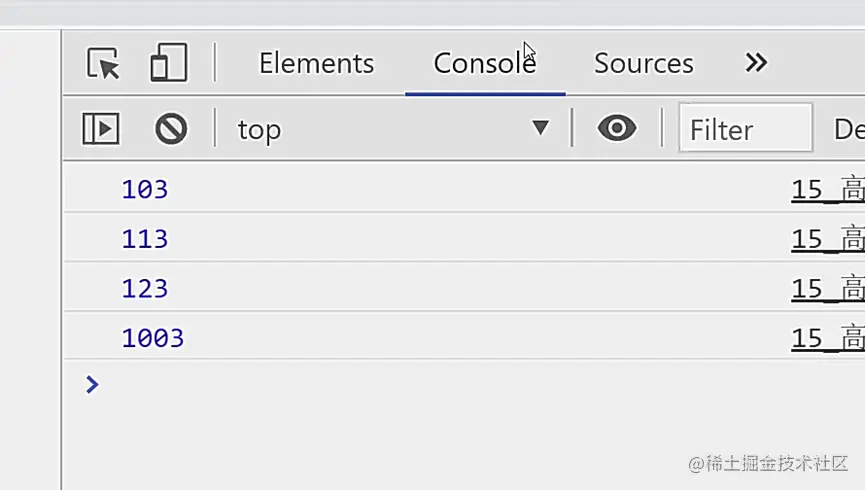Image resolution: width=865 pixels, height=490 pixels.
Task: Create a live expression with eye icon
Action: point(617,129)
